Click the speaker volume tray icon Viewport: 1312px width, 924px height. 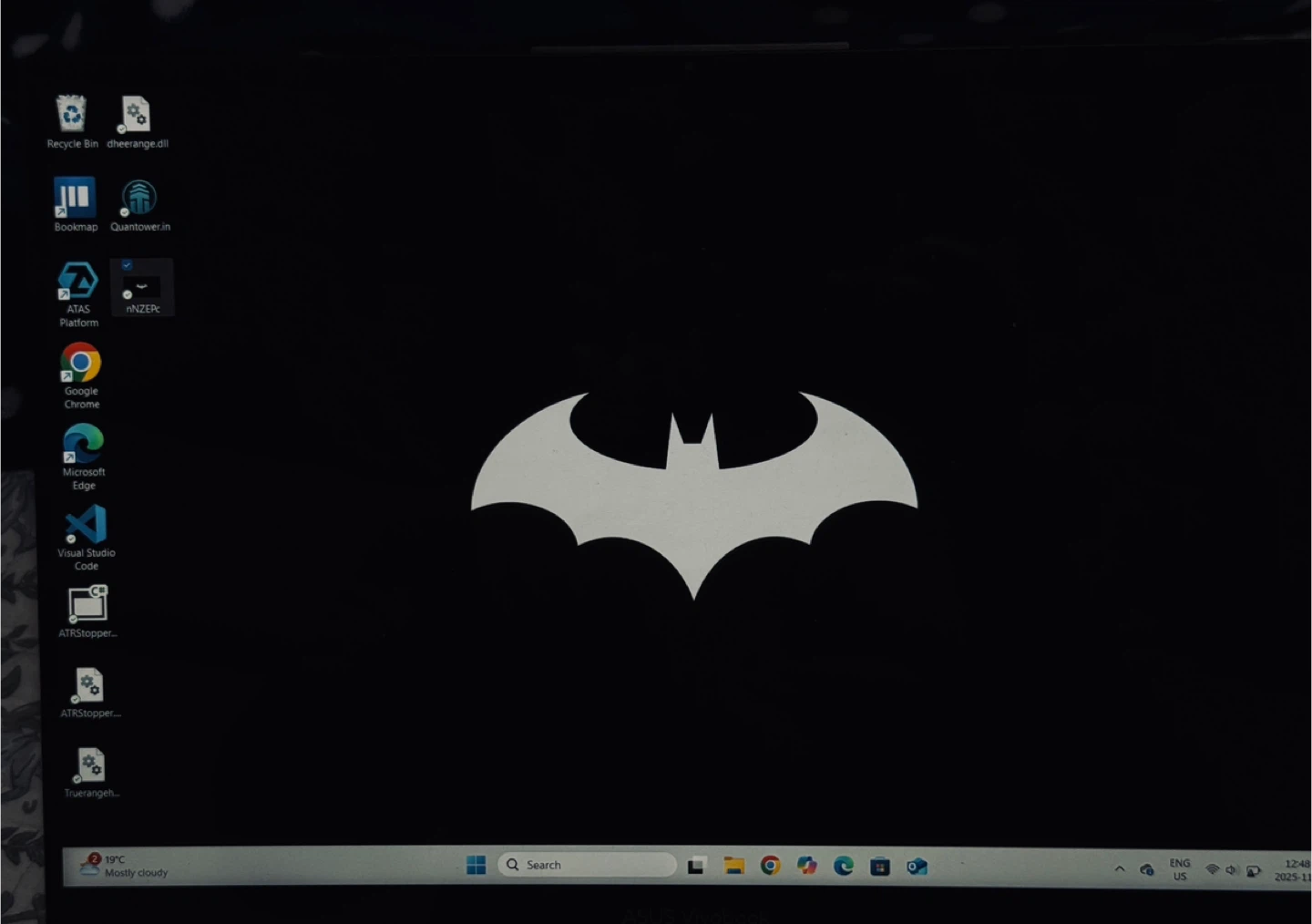point(1232,871)
